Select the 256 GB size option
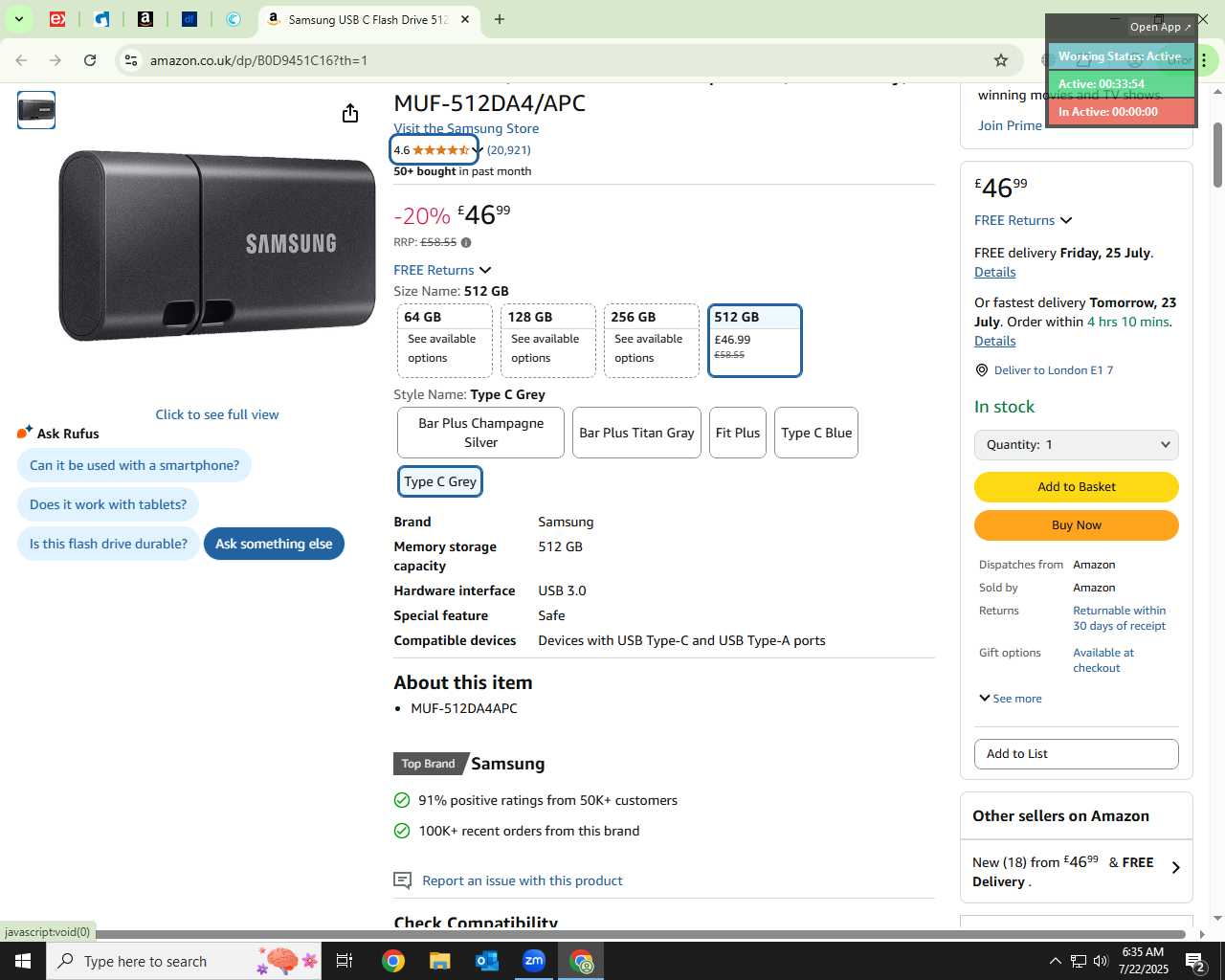The height and width of the screenshot is (980, 1225). 651,341
